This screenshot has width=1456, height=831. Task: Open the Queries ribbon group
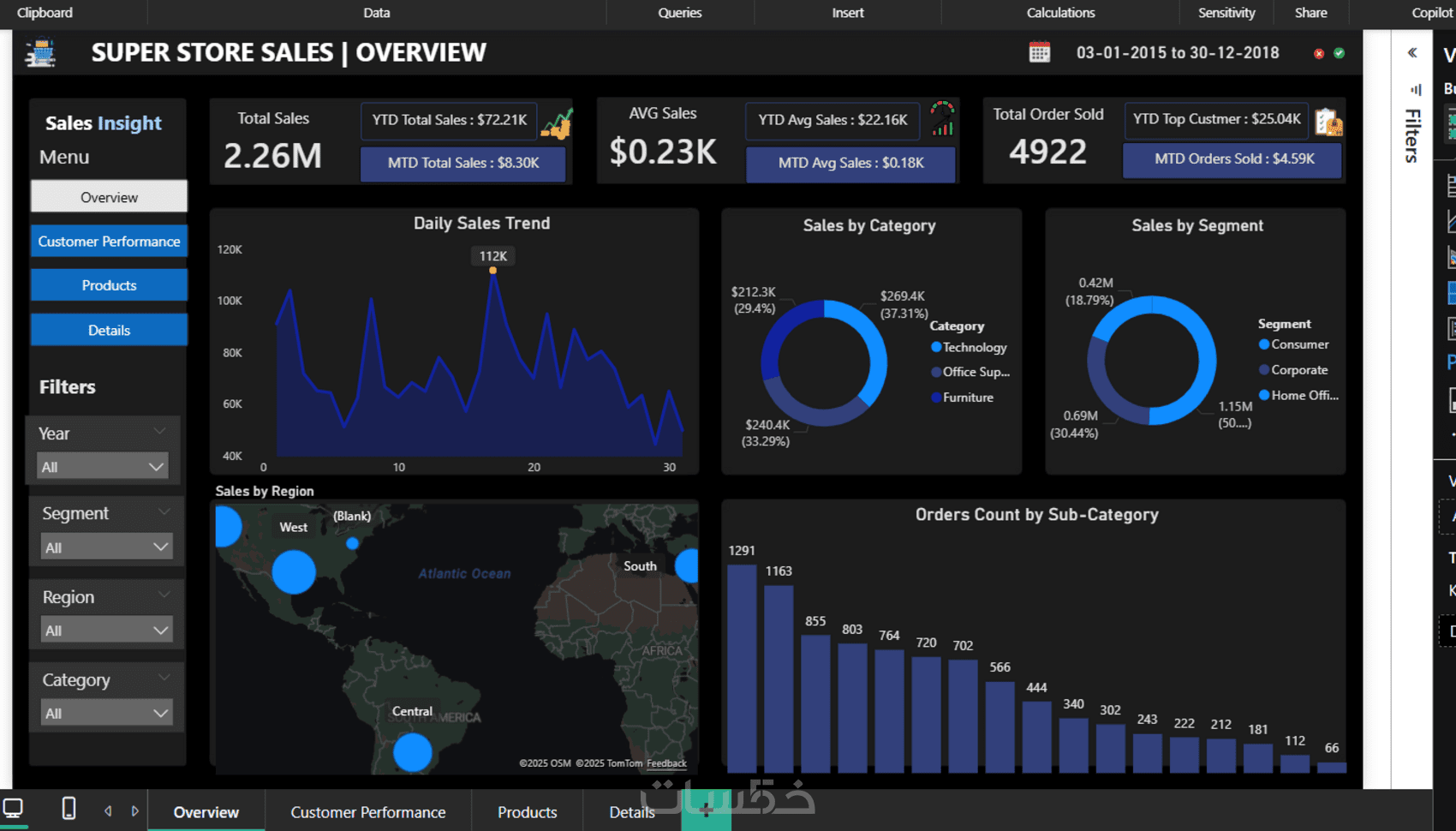[680, 13]
